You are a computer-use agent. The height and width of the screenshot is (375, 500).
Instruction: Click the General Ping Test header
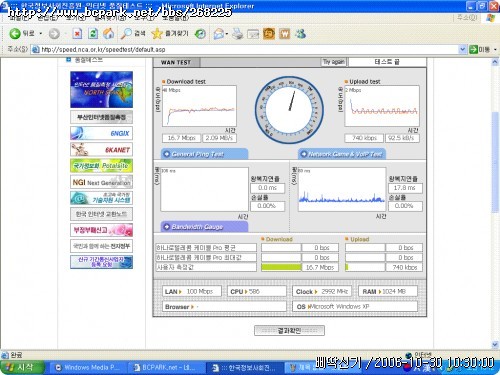(x=204, y=154)
